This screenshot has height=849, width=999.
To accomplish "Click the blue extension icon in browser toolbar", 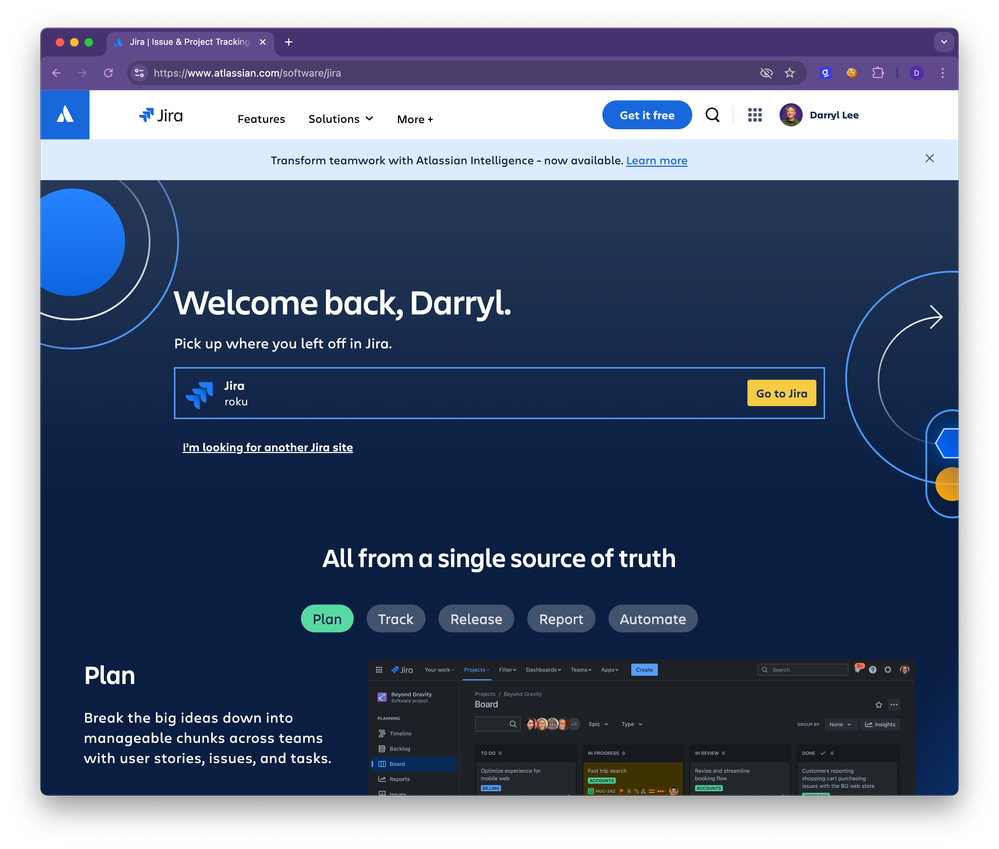I will pos(825,73).
